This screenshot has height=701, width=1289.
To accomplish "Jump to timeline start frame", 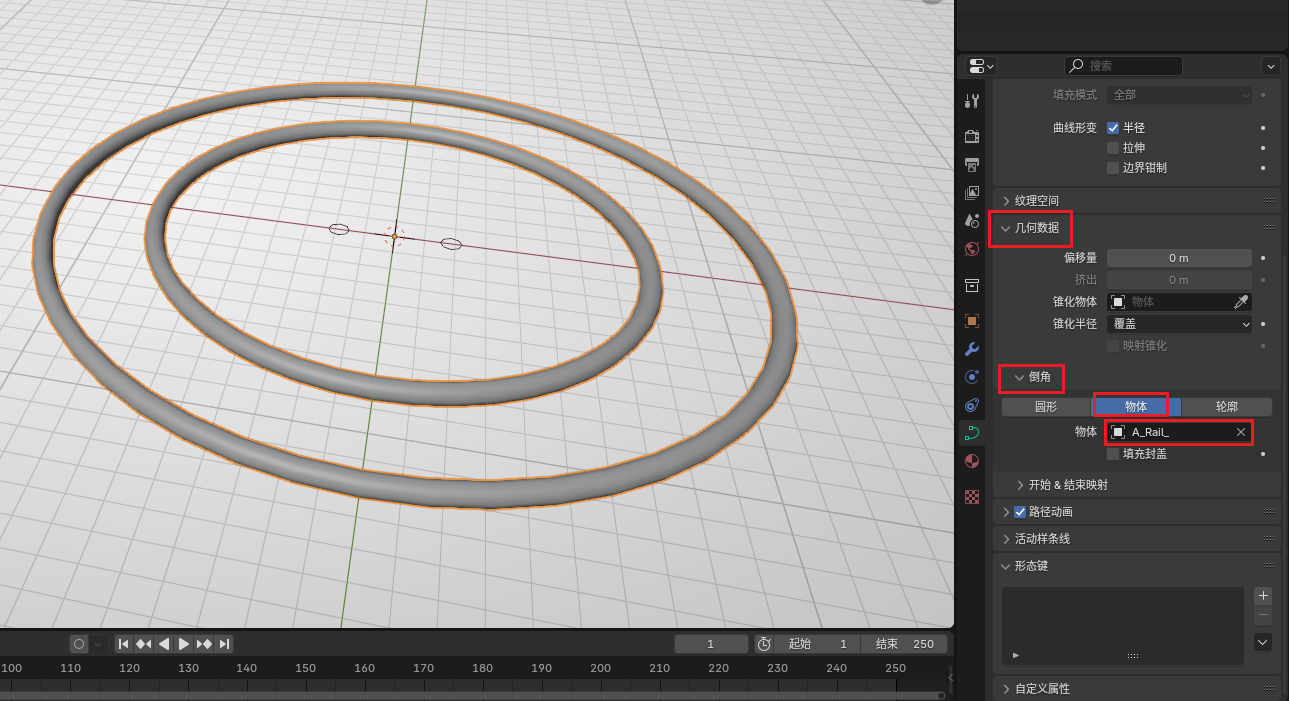I will click(124, 644).
